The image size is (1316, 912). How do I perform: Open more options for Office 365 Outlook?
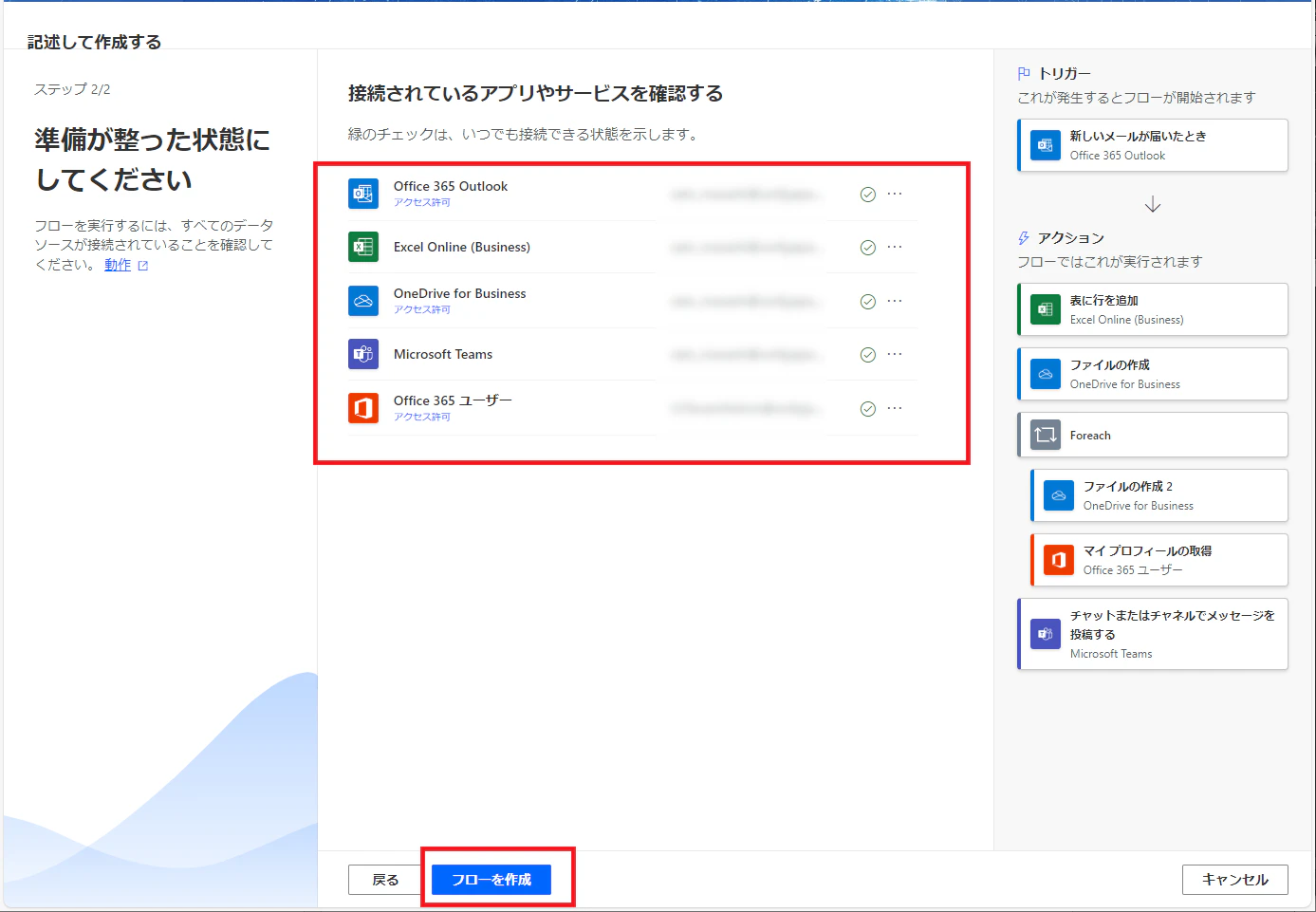click(895, 194)
